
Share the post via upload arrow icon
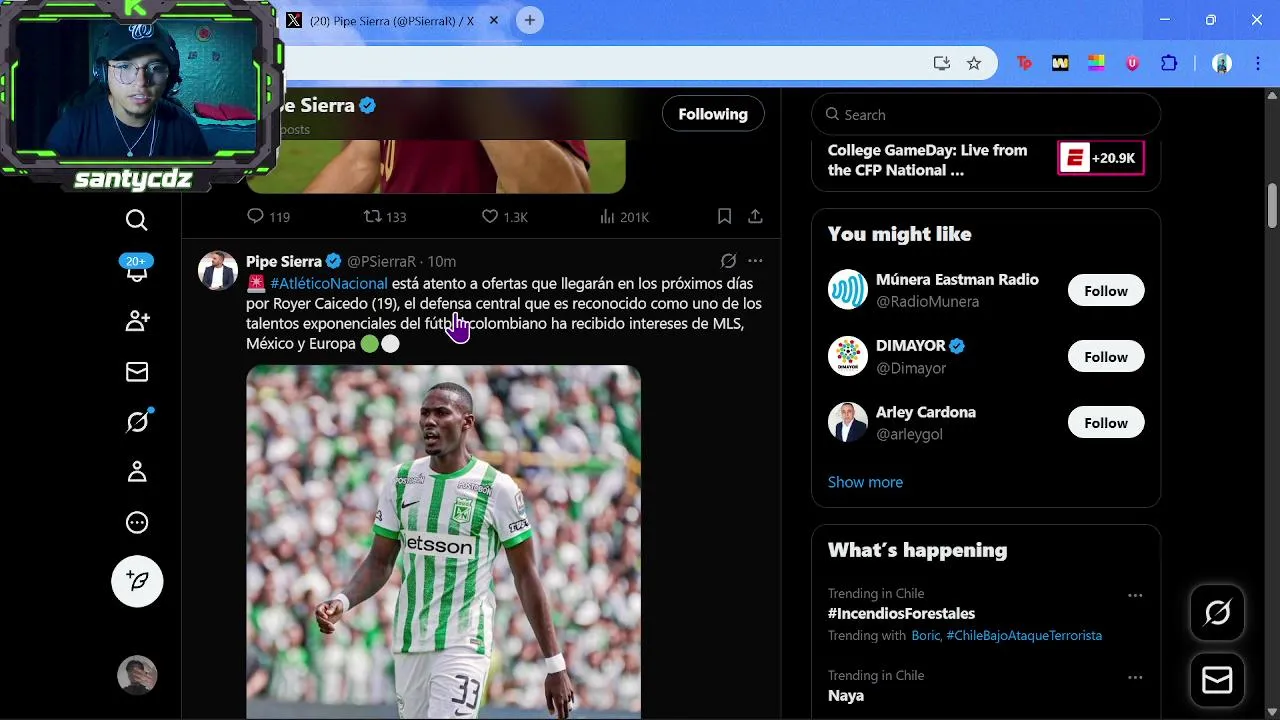point(755,216)
